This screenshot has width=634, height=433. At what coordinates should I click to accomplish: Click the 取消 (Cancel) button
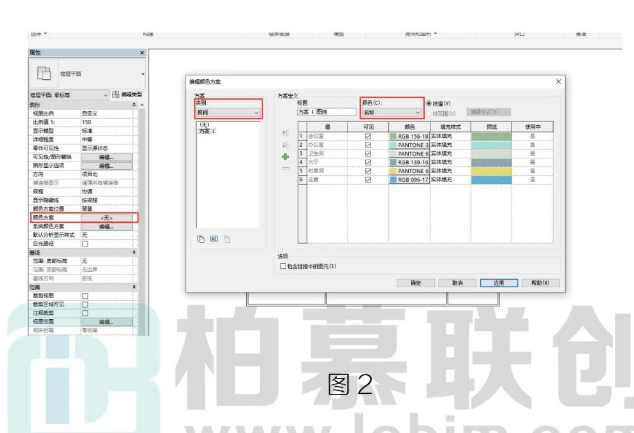457,283
